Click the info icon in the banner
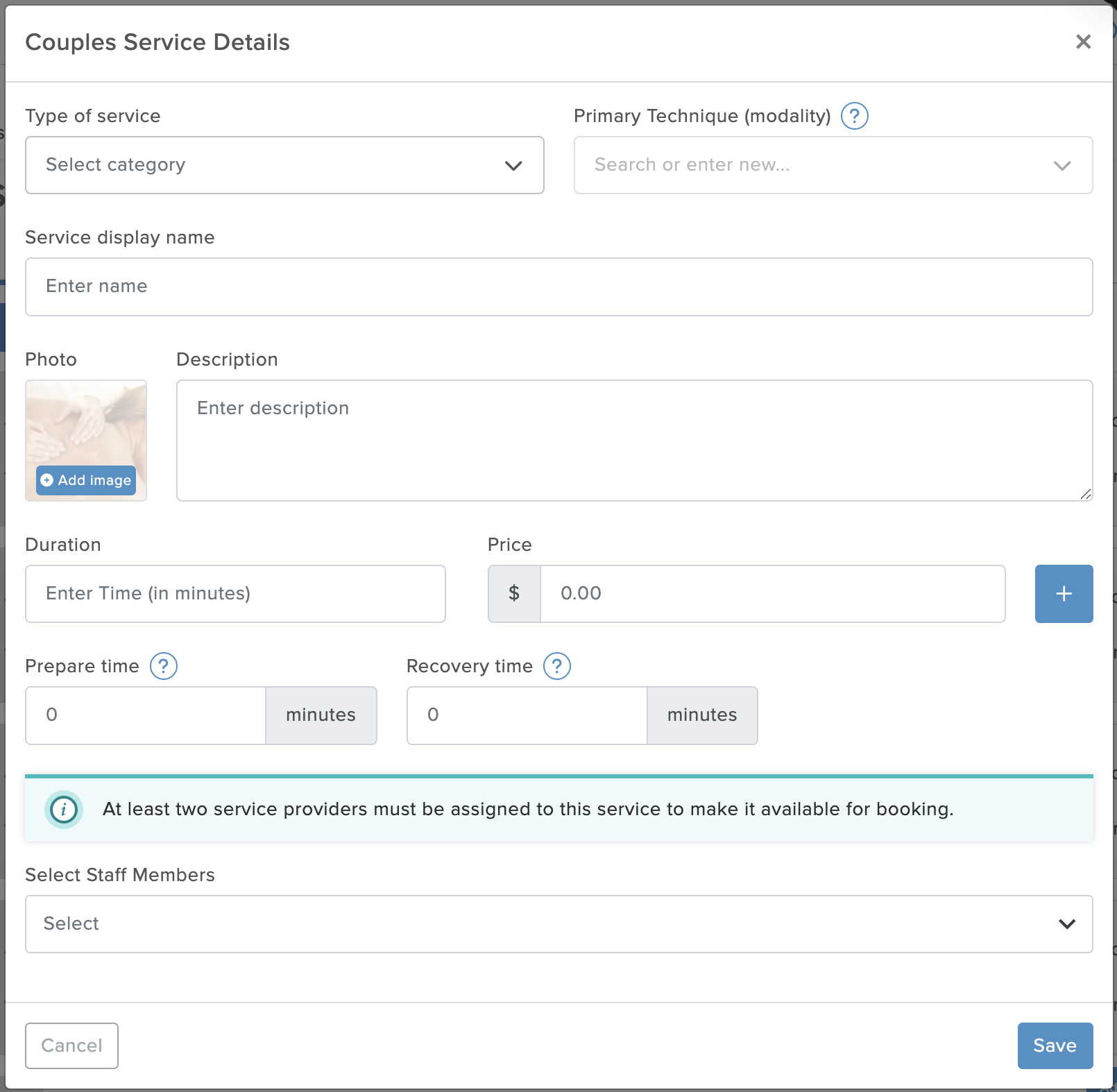 click(64, 810)
